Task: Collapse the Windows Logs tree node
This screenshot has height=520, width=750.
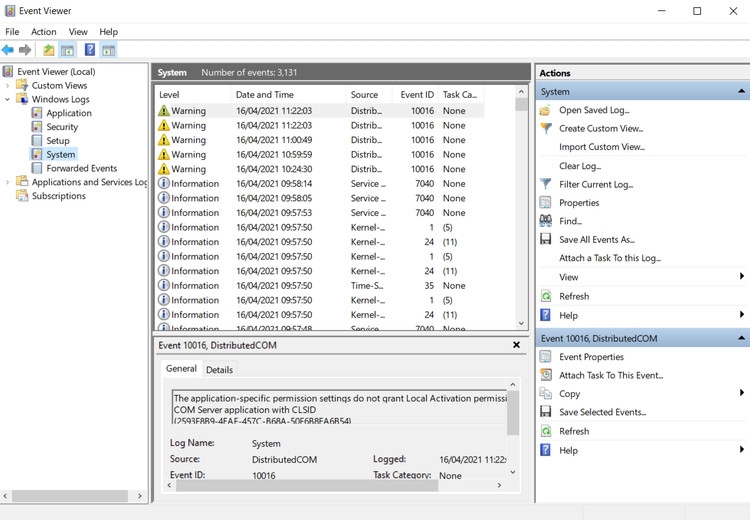Action: pos(8,100)
